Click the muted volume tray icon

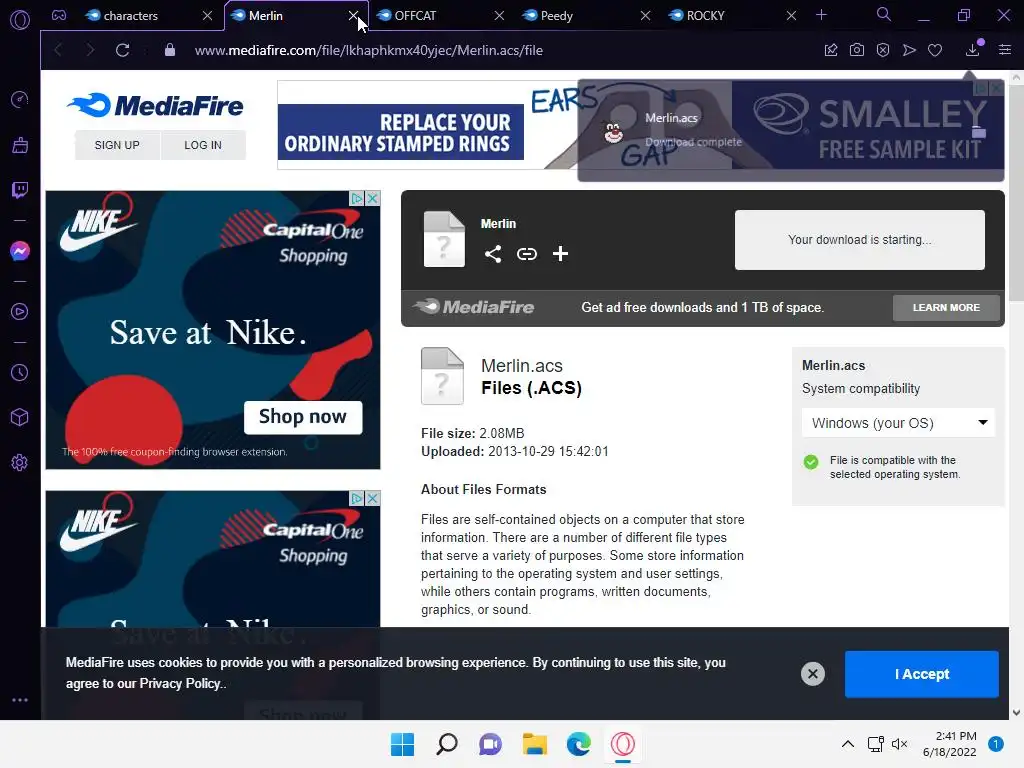(899, 744)
